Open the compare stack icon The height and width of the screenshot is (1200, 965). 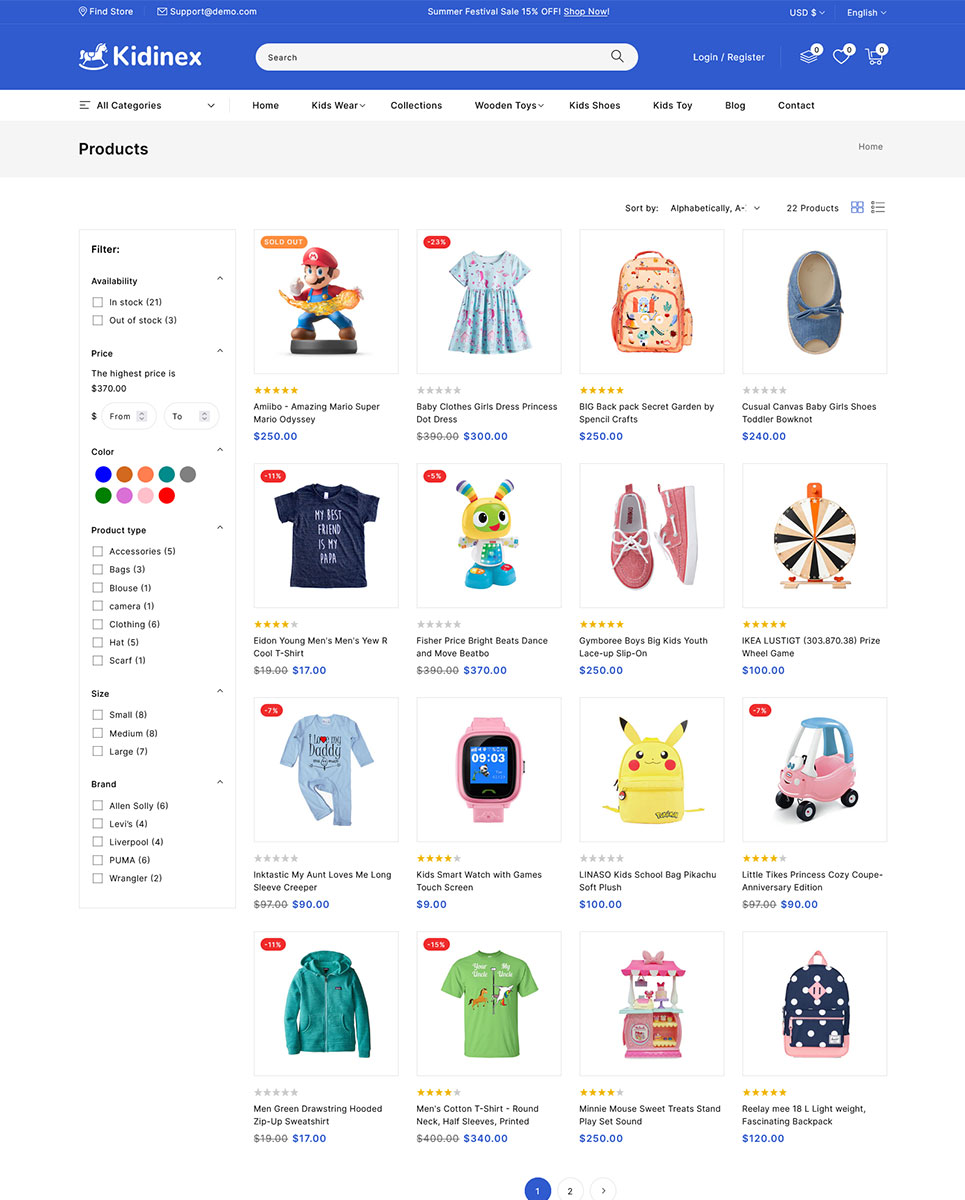(x=808, y=57)
